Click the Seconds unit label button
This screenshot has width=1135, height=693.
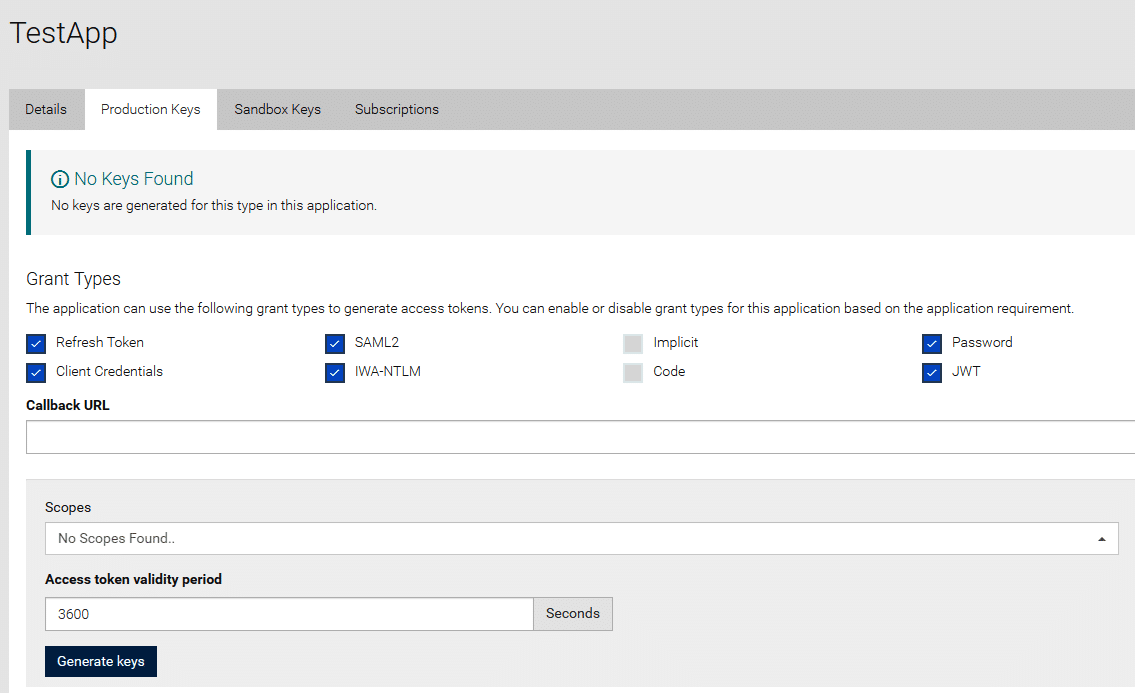click(x=572, y=614)
